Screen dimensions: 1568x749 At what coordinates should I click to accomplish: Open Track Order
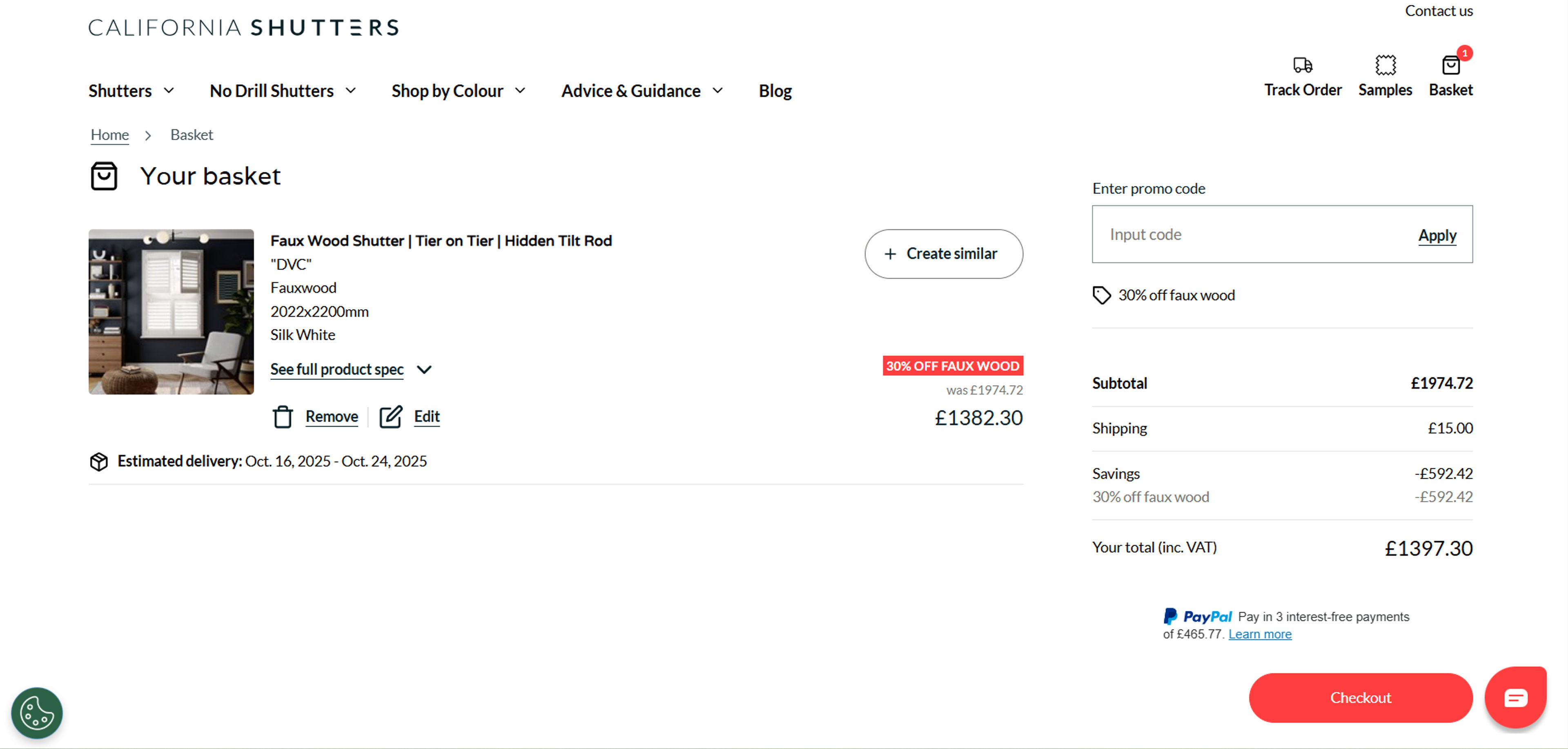1303,75
